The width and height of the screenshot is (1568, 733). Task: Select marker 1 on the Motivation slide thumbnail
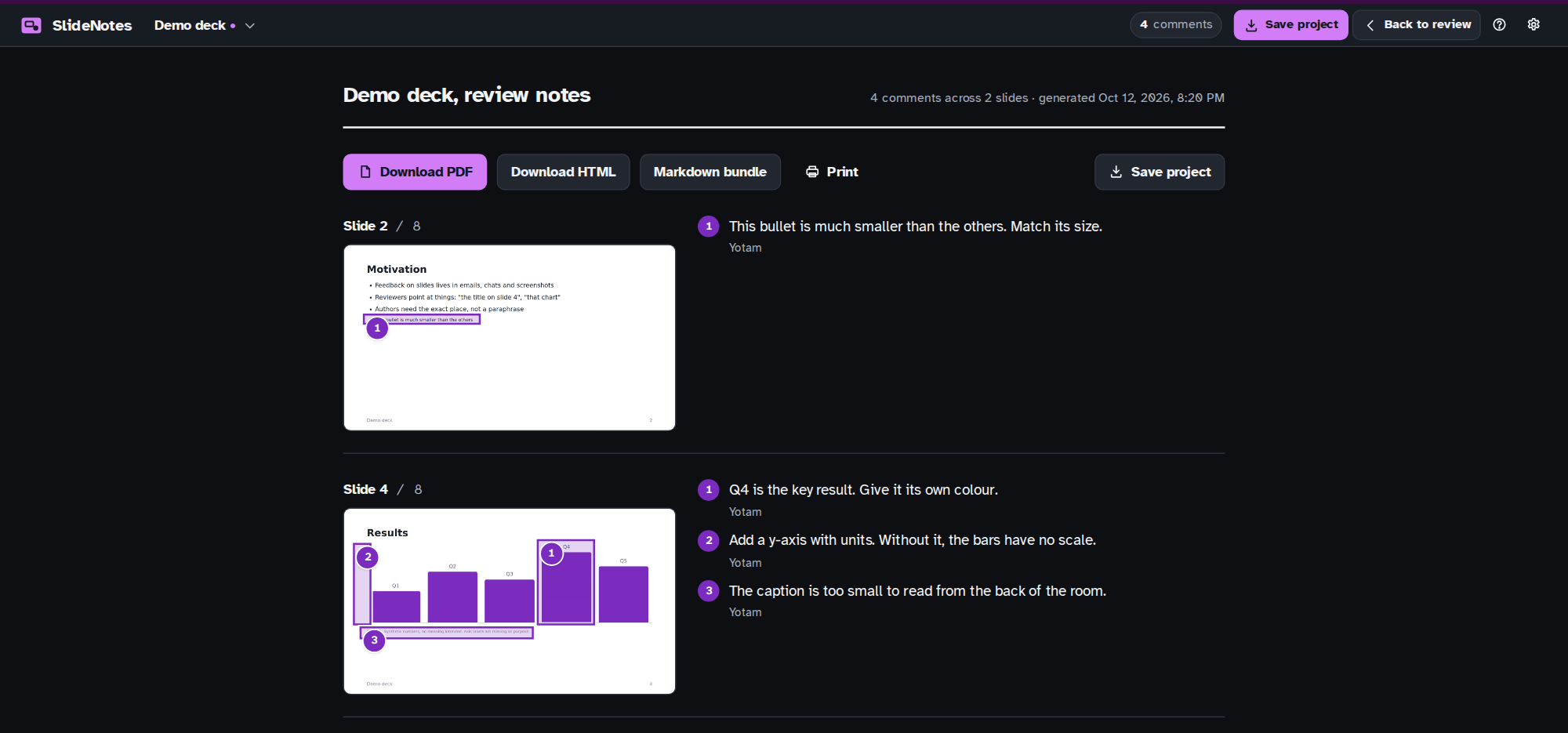[377, 328]
